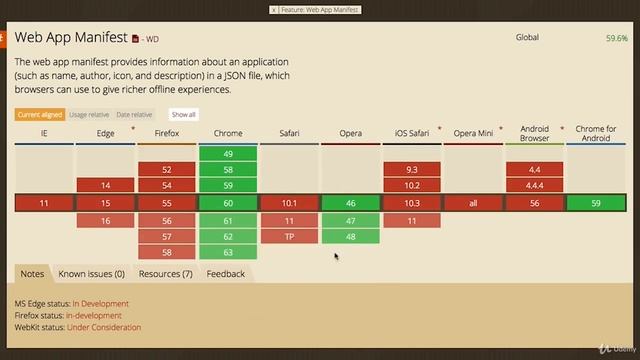Click the asterisk note next to Opera Mini
640x360 pixels.
coord(501,129)
